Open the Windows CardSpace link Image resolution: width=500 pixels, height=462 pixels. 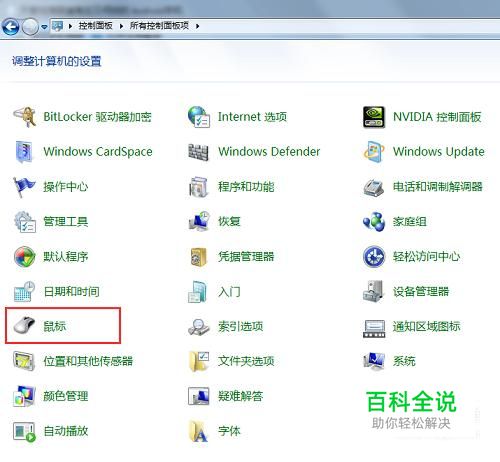pyautogui.click(x=98, y=152)
